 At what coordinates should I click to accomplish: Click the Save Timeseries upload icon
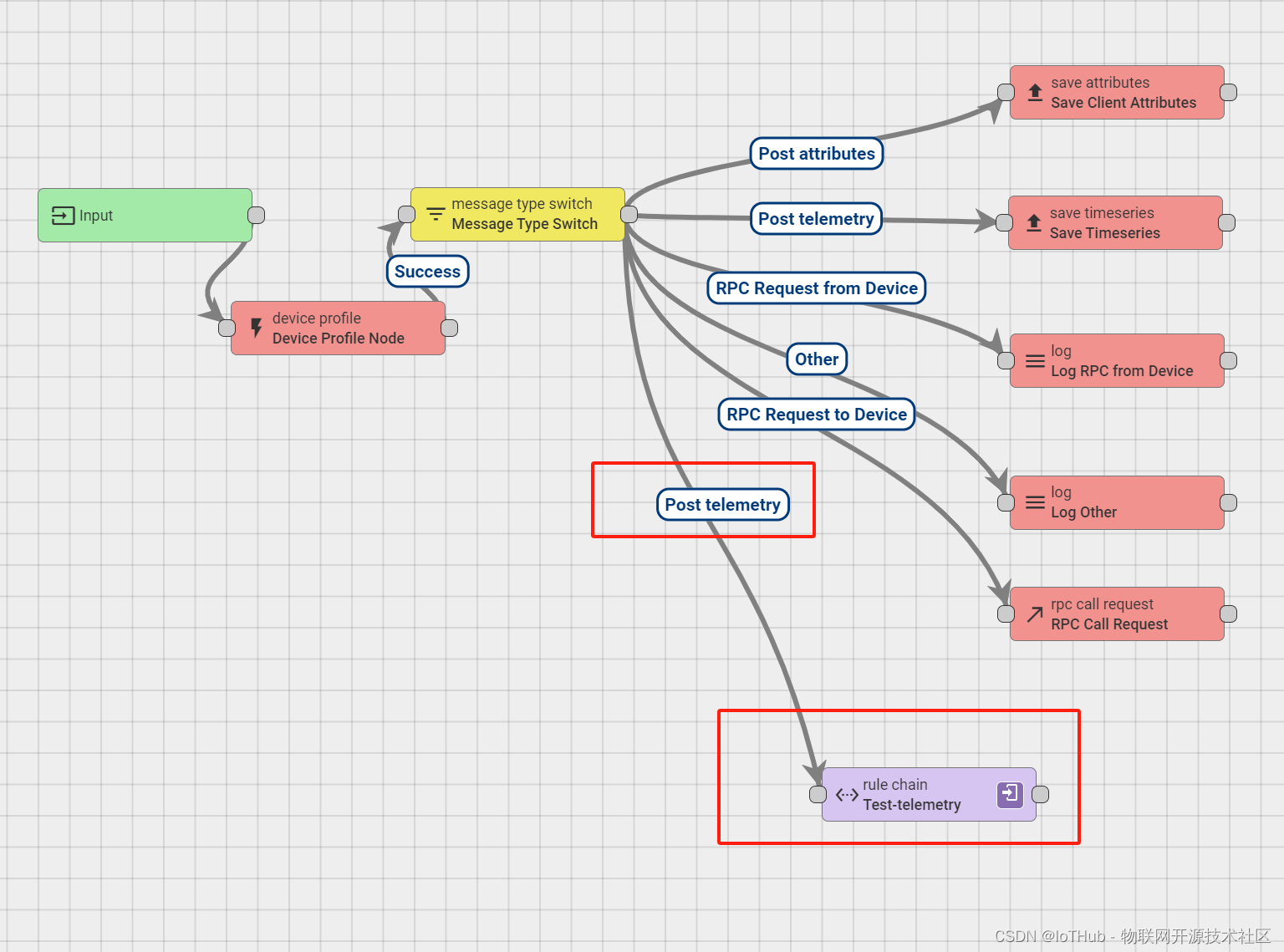[1034, 223]
